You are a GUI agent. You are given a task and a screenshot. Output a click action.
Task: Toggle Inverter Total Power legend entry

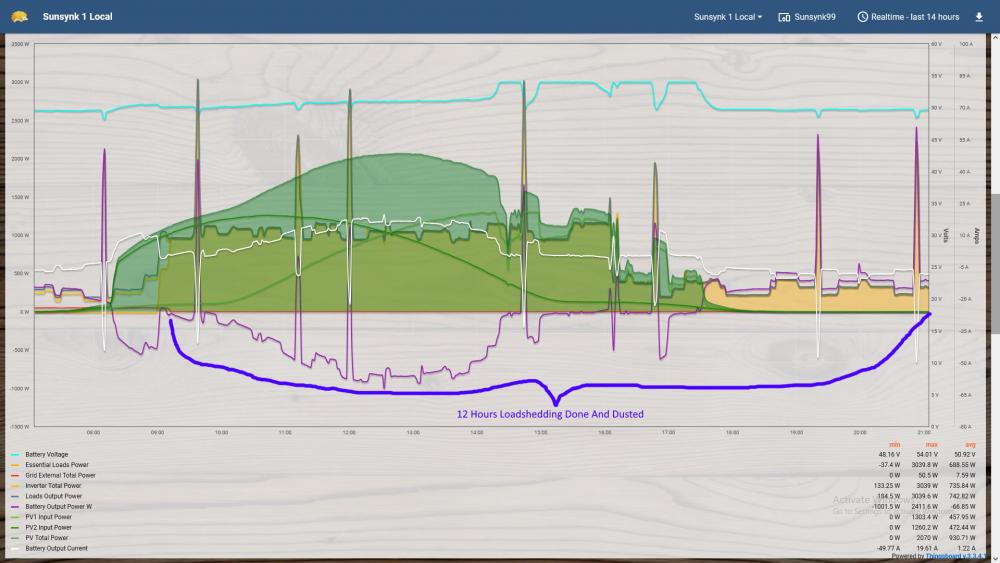click(53, 485)
